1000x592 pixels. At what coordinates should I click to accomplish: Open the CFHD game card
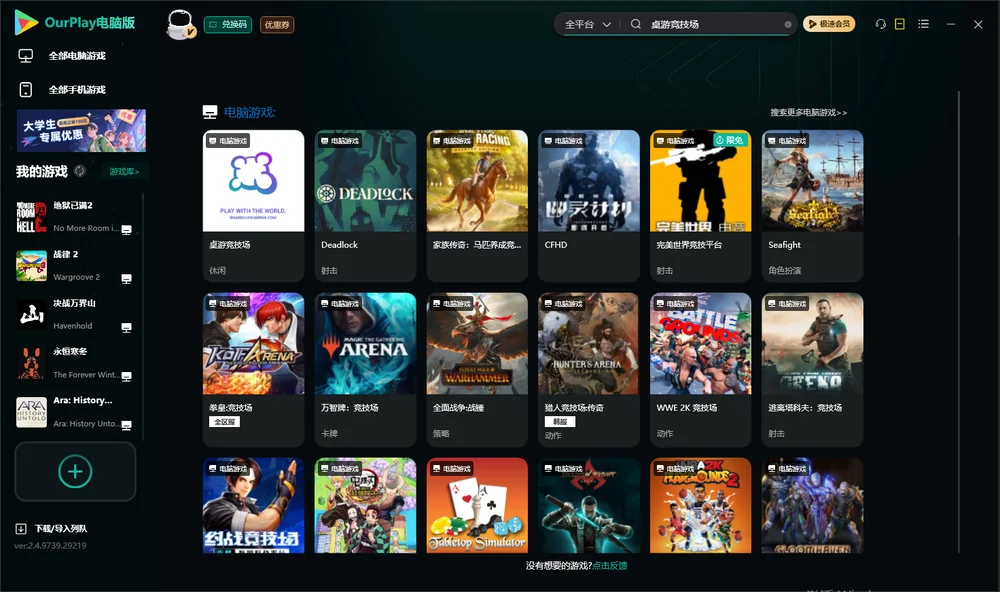point(589,205)
